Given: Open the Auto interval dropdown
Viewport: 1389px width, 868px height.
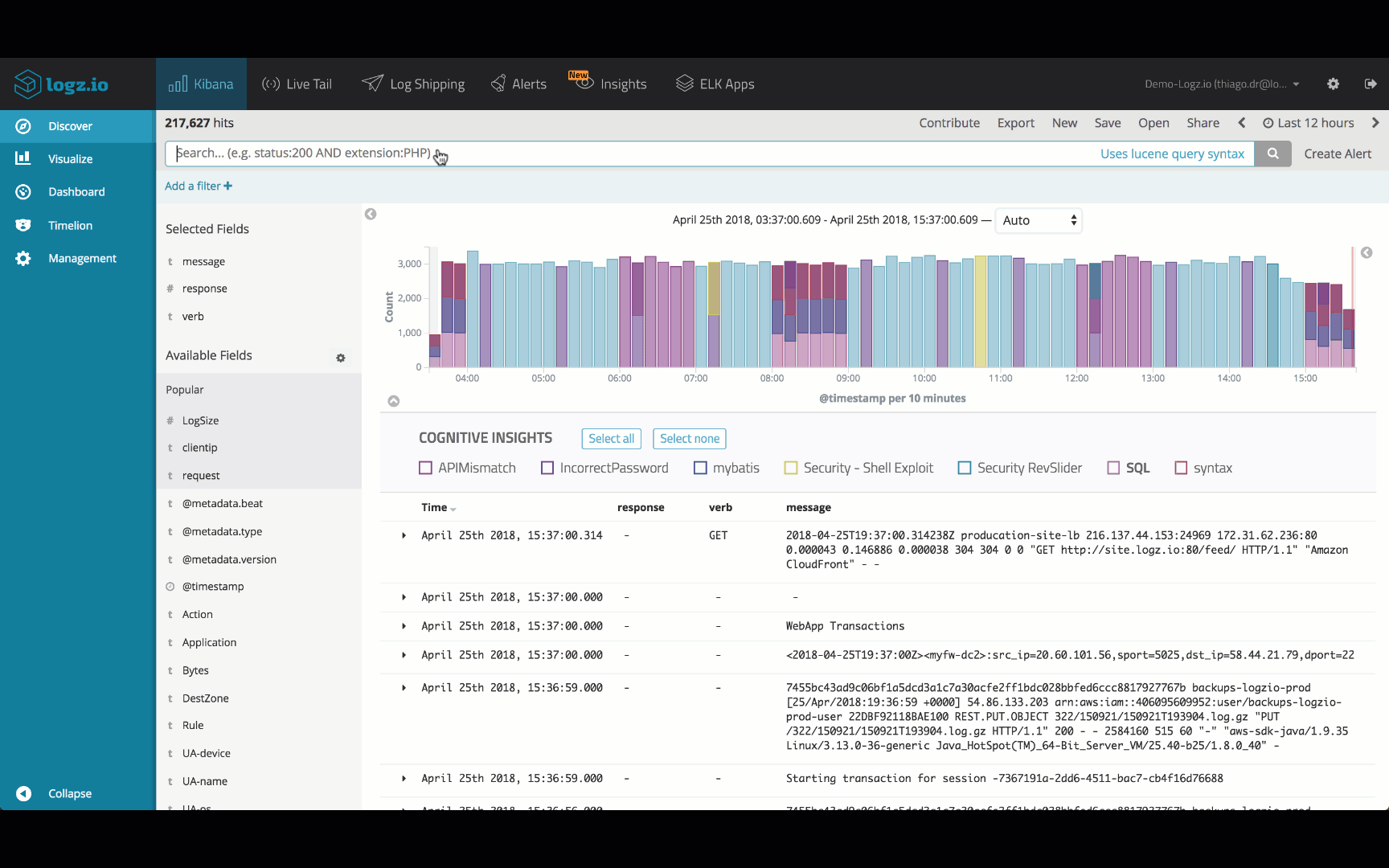Looking at the screenshot, I should coord(1039,220).
